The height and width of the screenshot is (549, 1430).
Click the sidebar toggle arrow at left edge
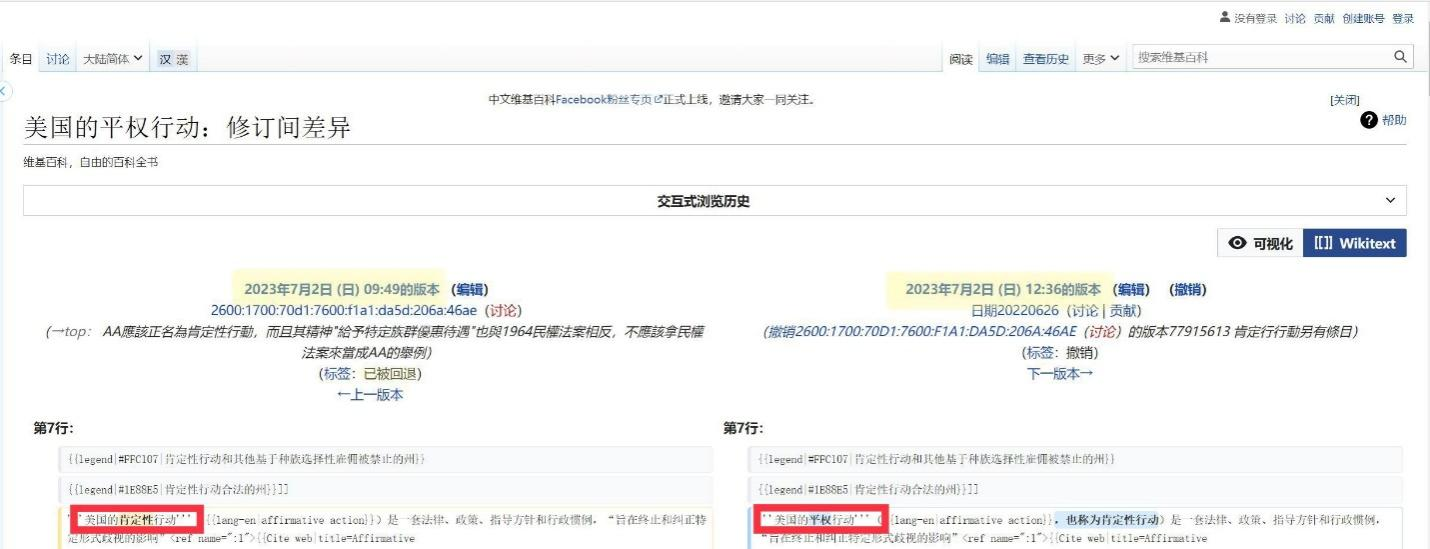(x=4, y=91)
